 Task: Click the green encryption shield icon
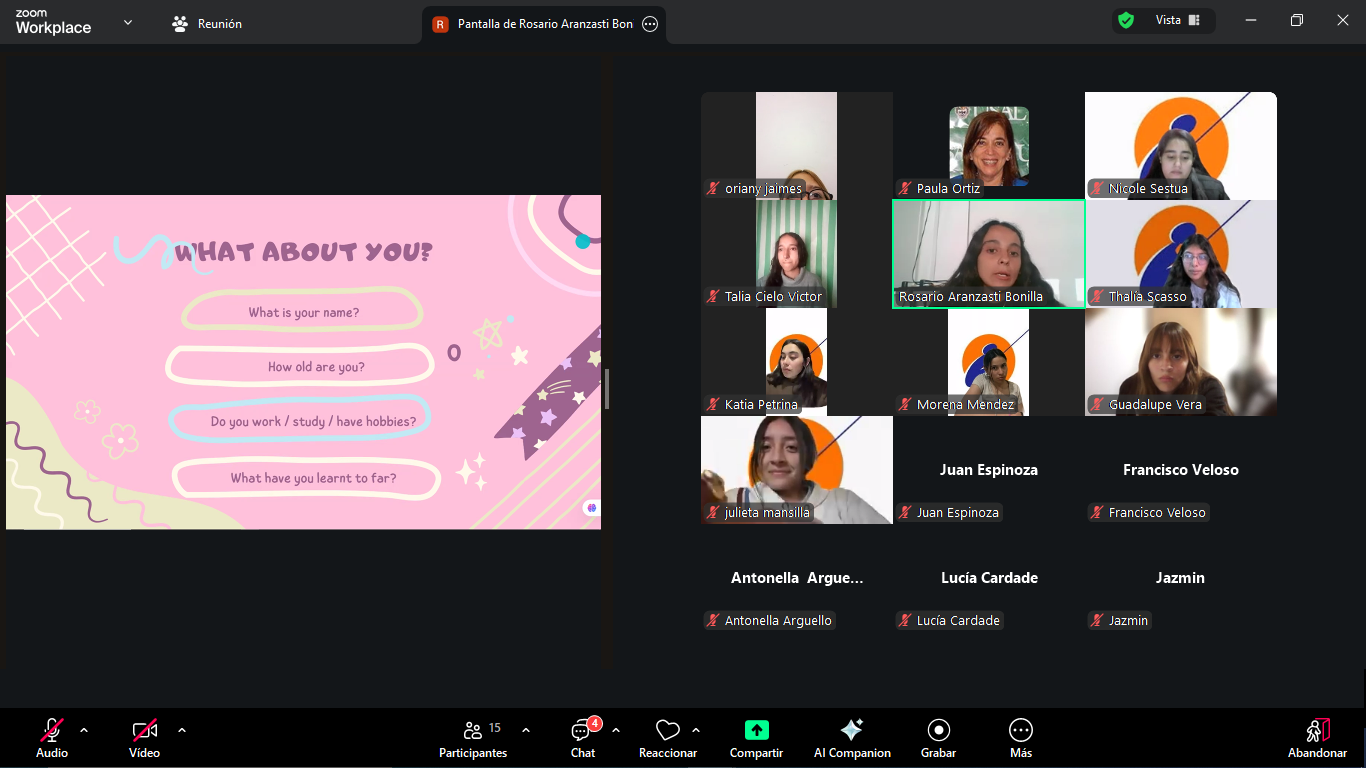[x=1126, y=21]
